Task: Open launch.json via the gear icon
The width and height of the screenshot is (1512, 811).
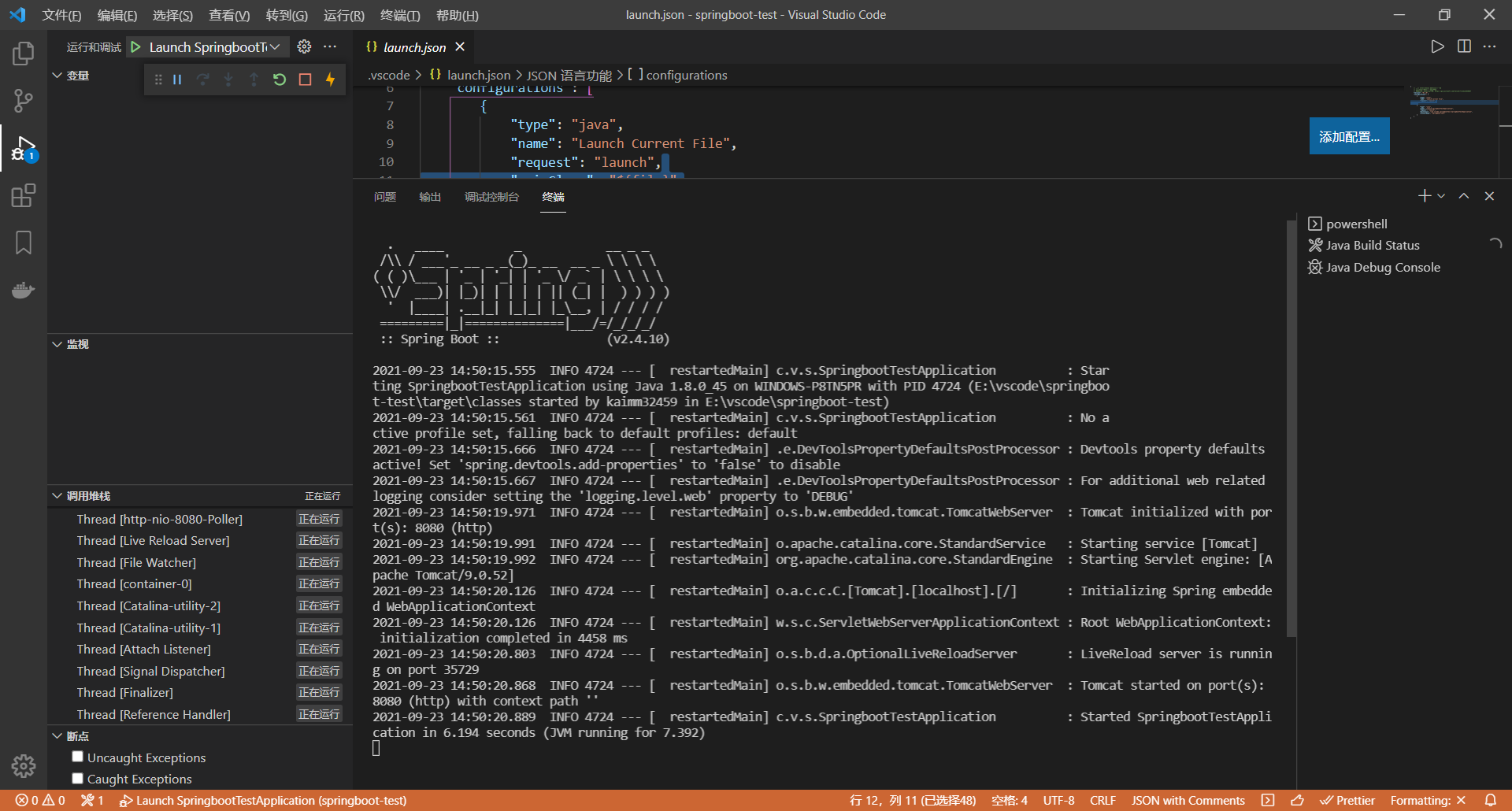Action: [304, 47]
